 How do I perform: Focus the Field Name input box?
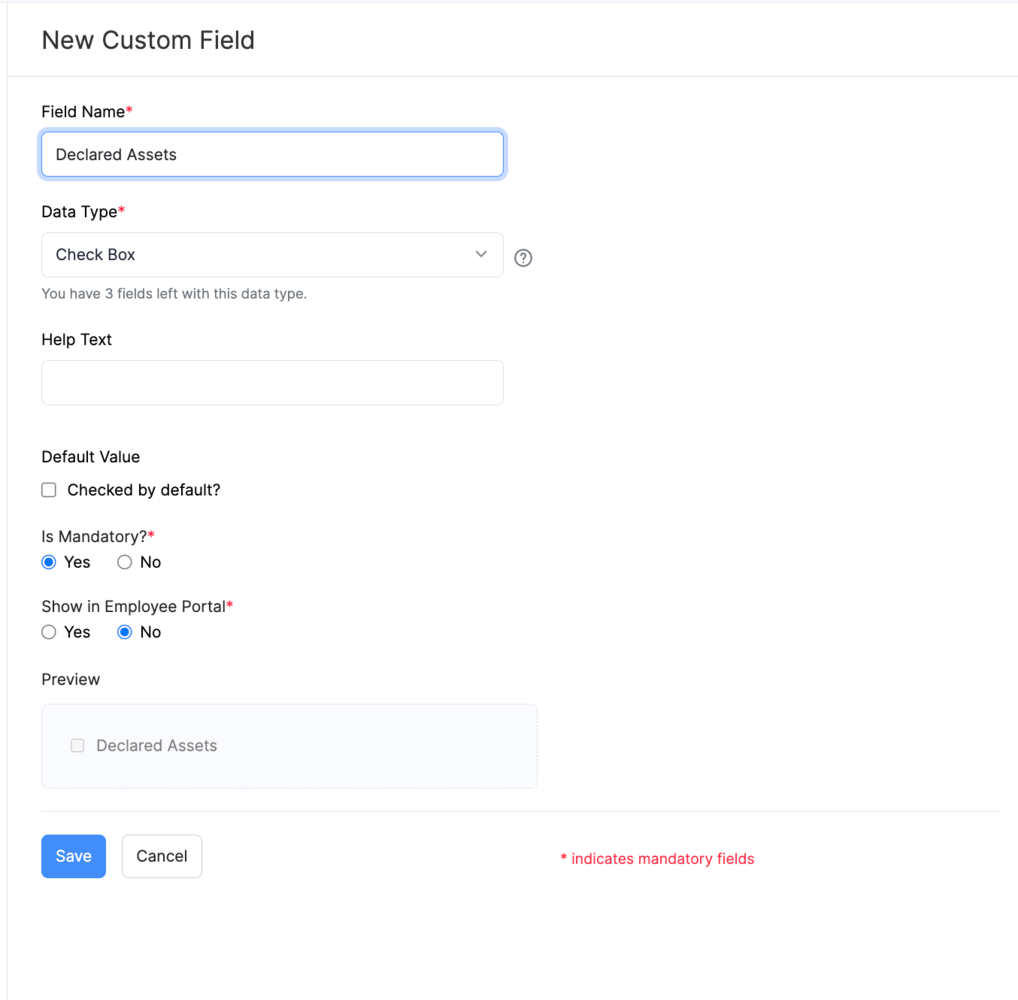point(272,155)
